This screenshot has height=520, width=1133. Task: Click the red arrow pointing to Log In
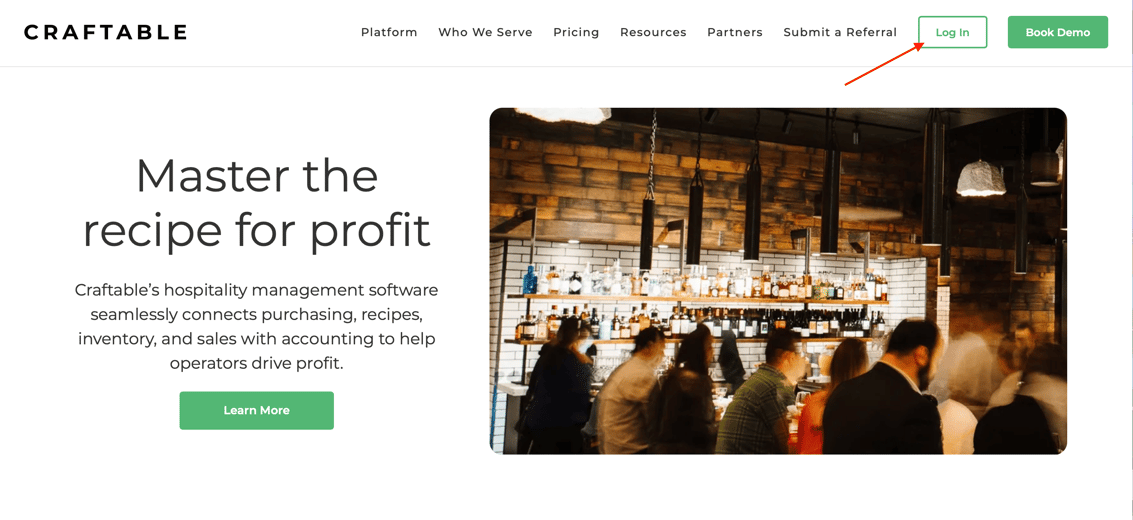[x=884, y=64]
